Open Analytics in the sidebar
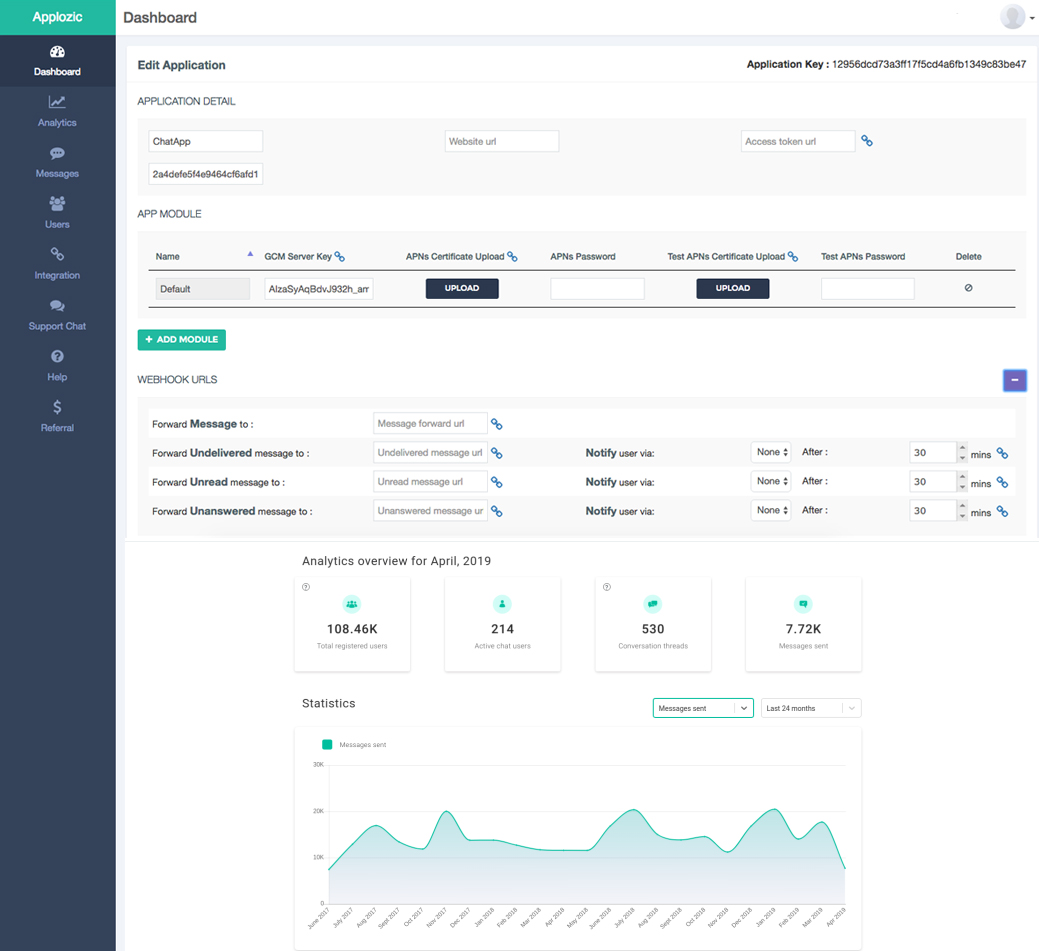Image resolution: width=1039 pixels, height=951 pixels. point(57,112)
